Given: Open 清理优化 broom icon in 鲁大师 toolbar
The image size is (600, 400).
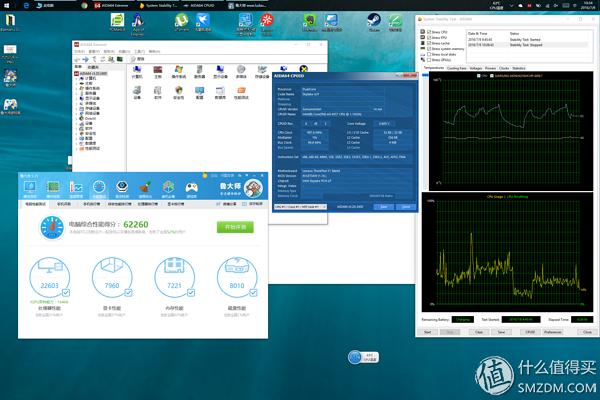Looking at the screenshot, I should (x=145, y=189).
